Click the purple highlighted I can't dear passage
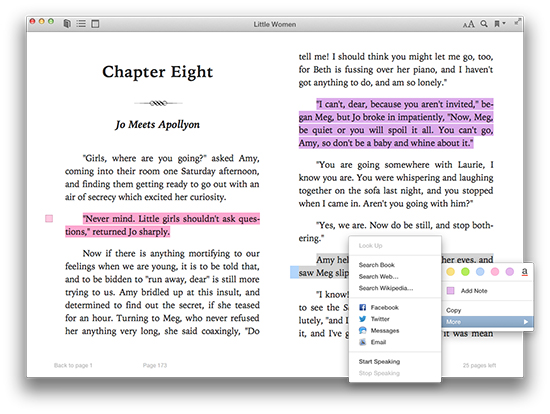 tap(396, 123)
